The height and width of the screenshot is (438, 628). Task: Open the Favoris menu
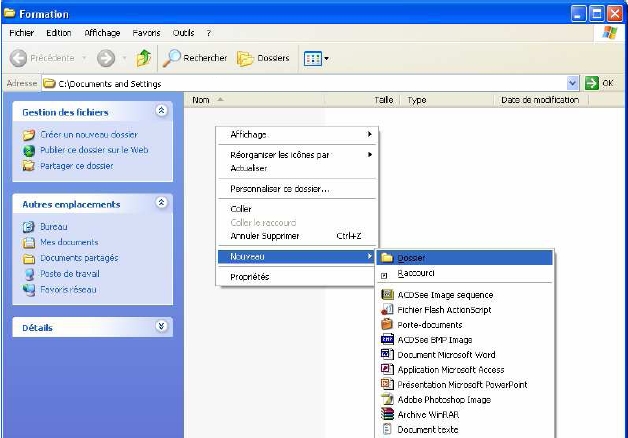(146, 33)
